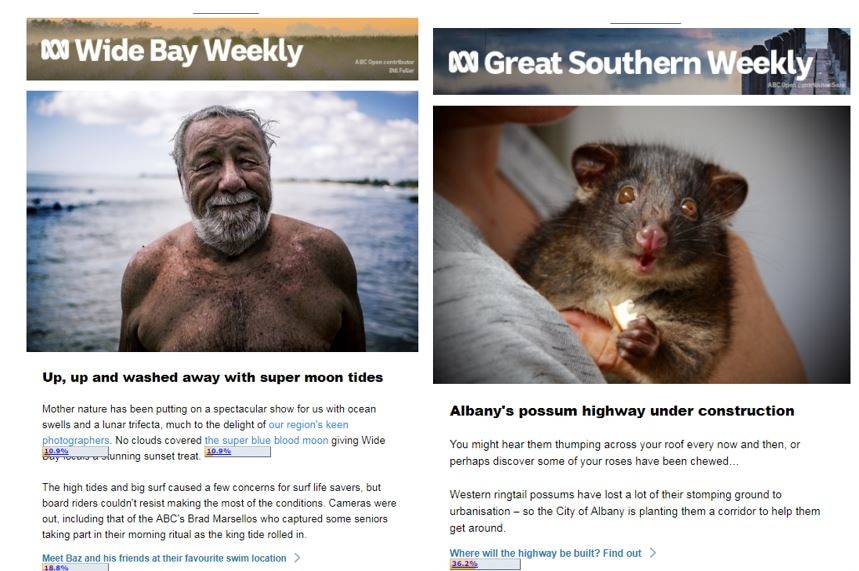Open the Great Southern Weekly header banner
This screenshot has width=859, height=571.
point(642,61)
